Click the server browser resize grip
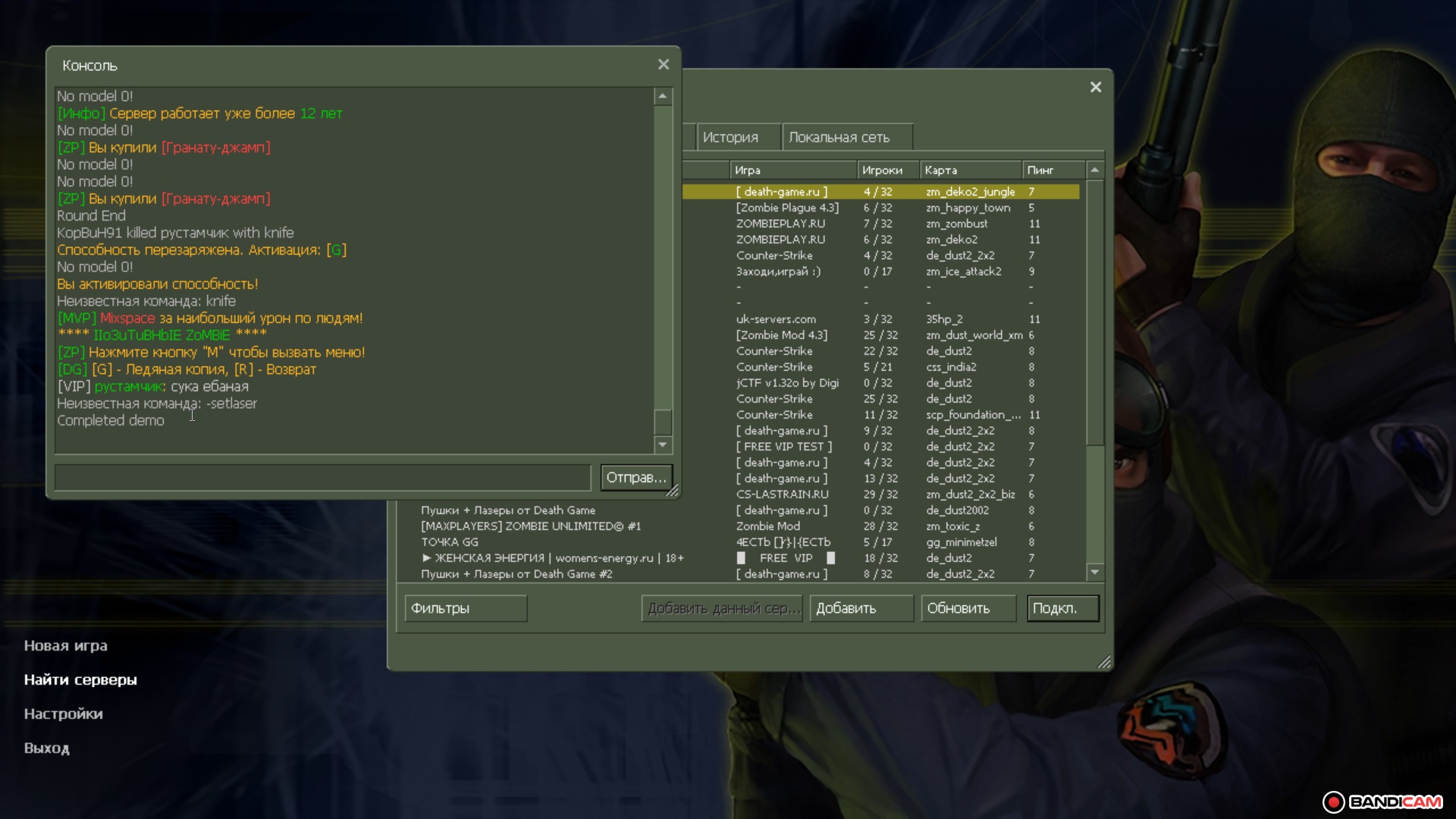This screenshot has height=819, width=1456. [x=1104, y=662]
